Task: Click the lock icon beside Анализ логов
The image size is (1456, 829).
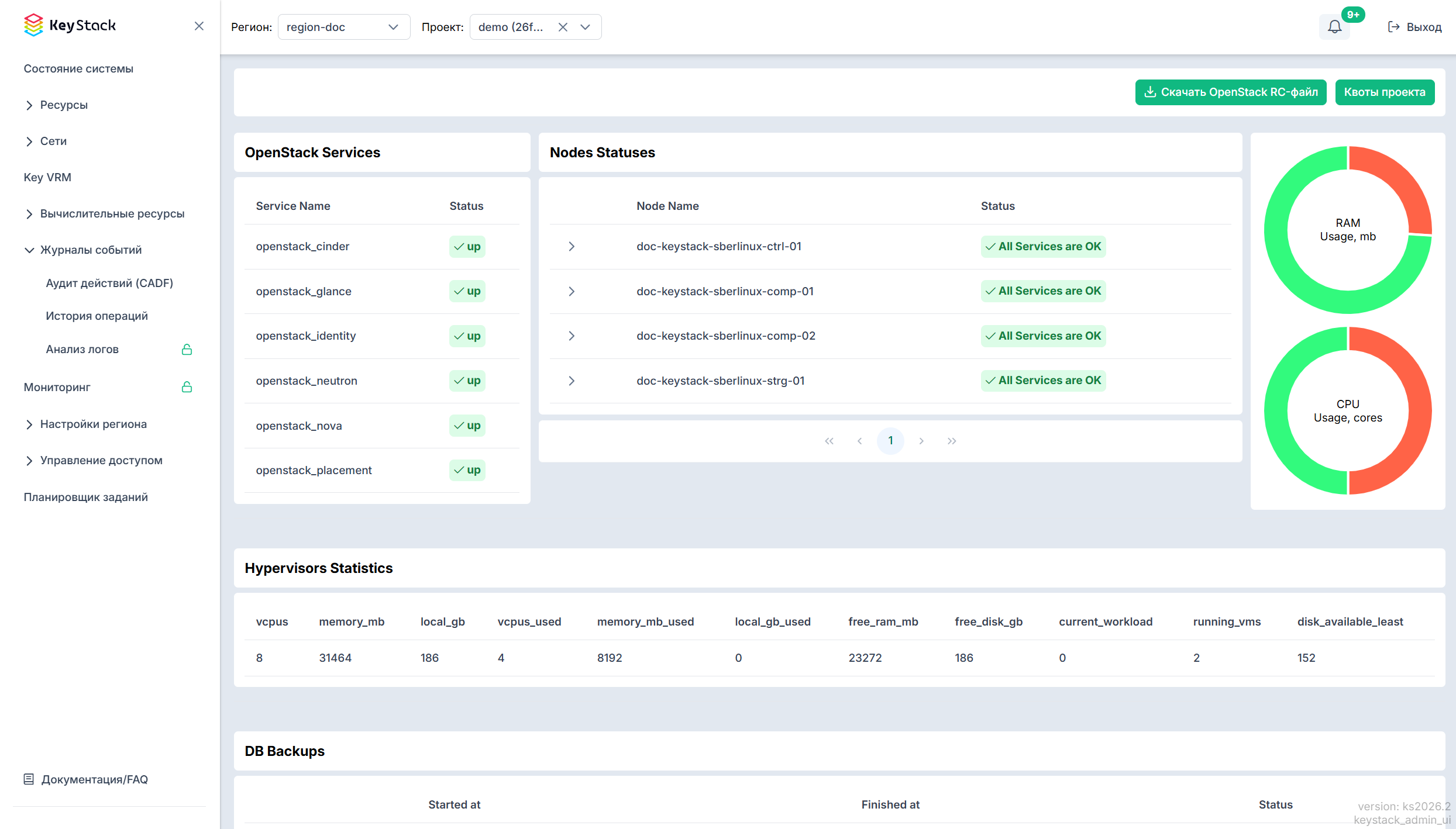Action: tap(187, 350)
